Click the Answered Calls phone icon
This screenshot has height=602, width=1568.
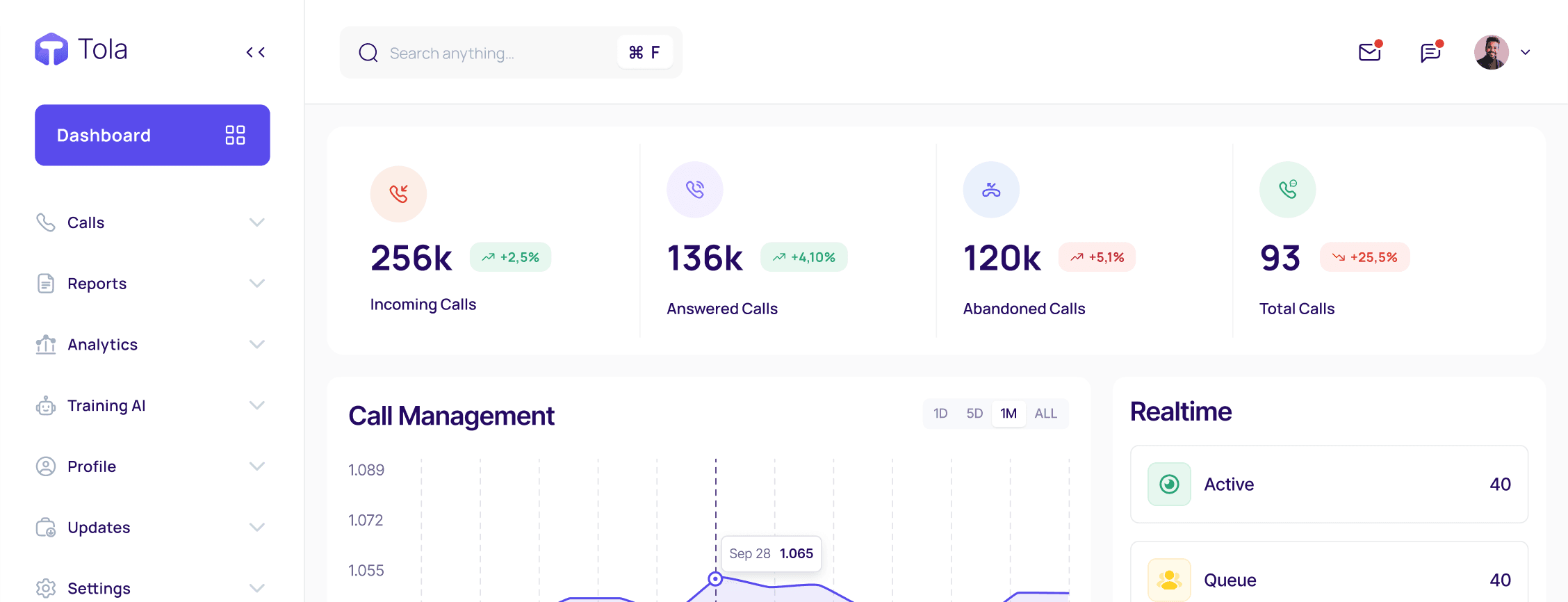(695, 190)
